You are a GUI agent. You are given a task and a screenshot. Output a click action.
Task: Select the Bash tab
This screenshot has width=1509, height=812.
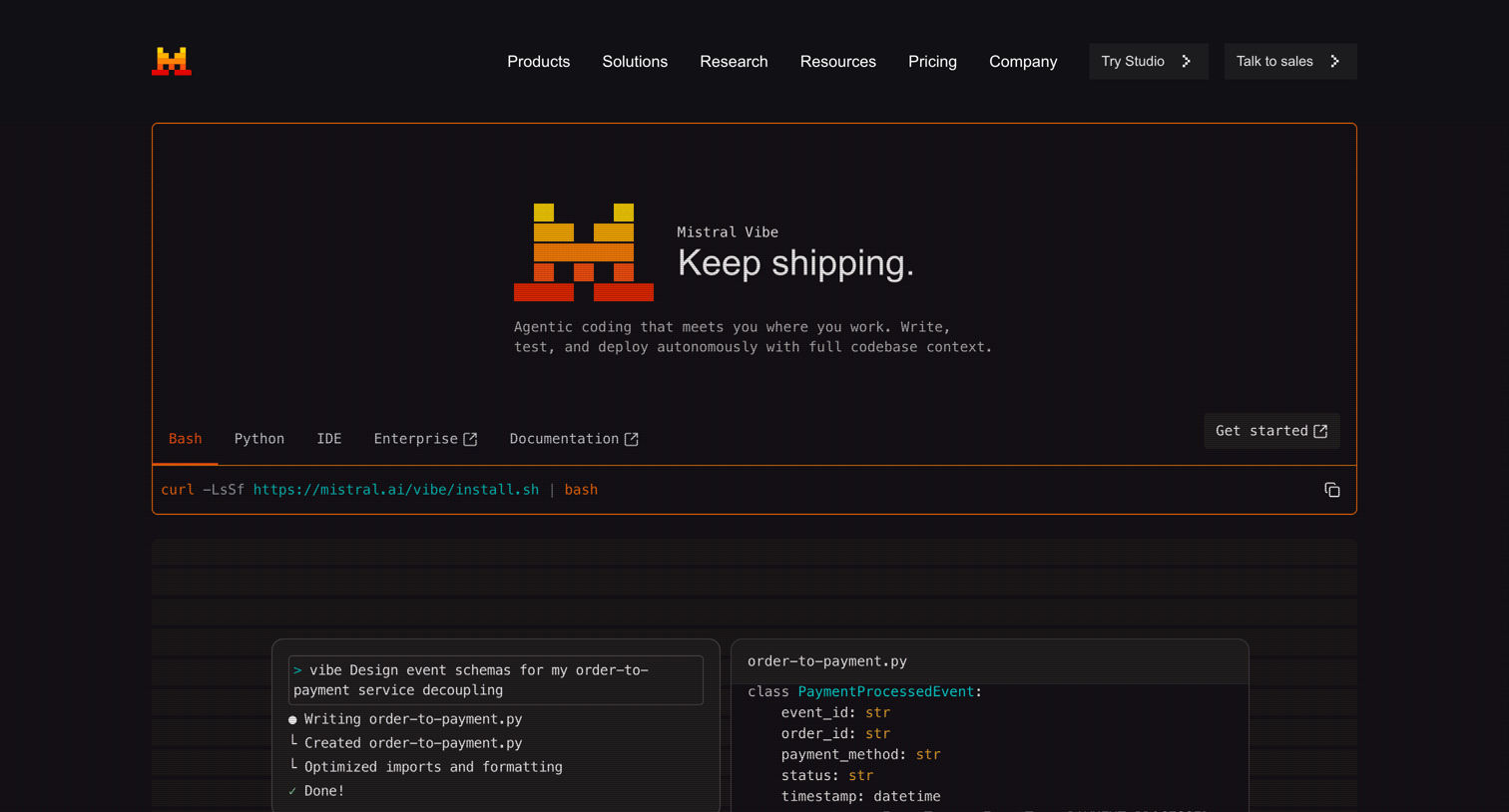186,439
